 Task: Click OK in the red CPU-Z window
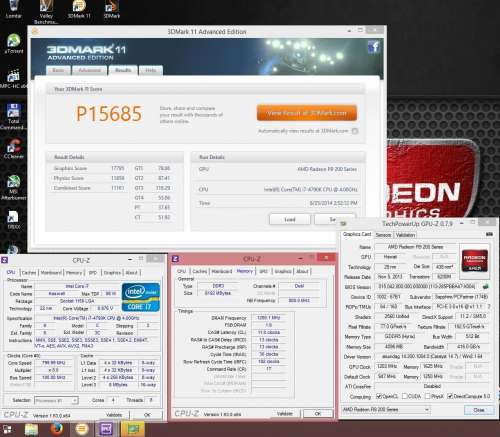pos(318,414)
